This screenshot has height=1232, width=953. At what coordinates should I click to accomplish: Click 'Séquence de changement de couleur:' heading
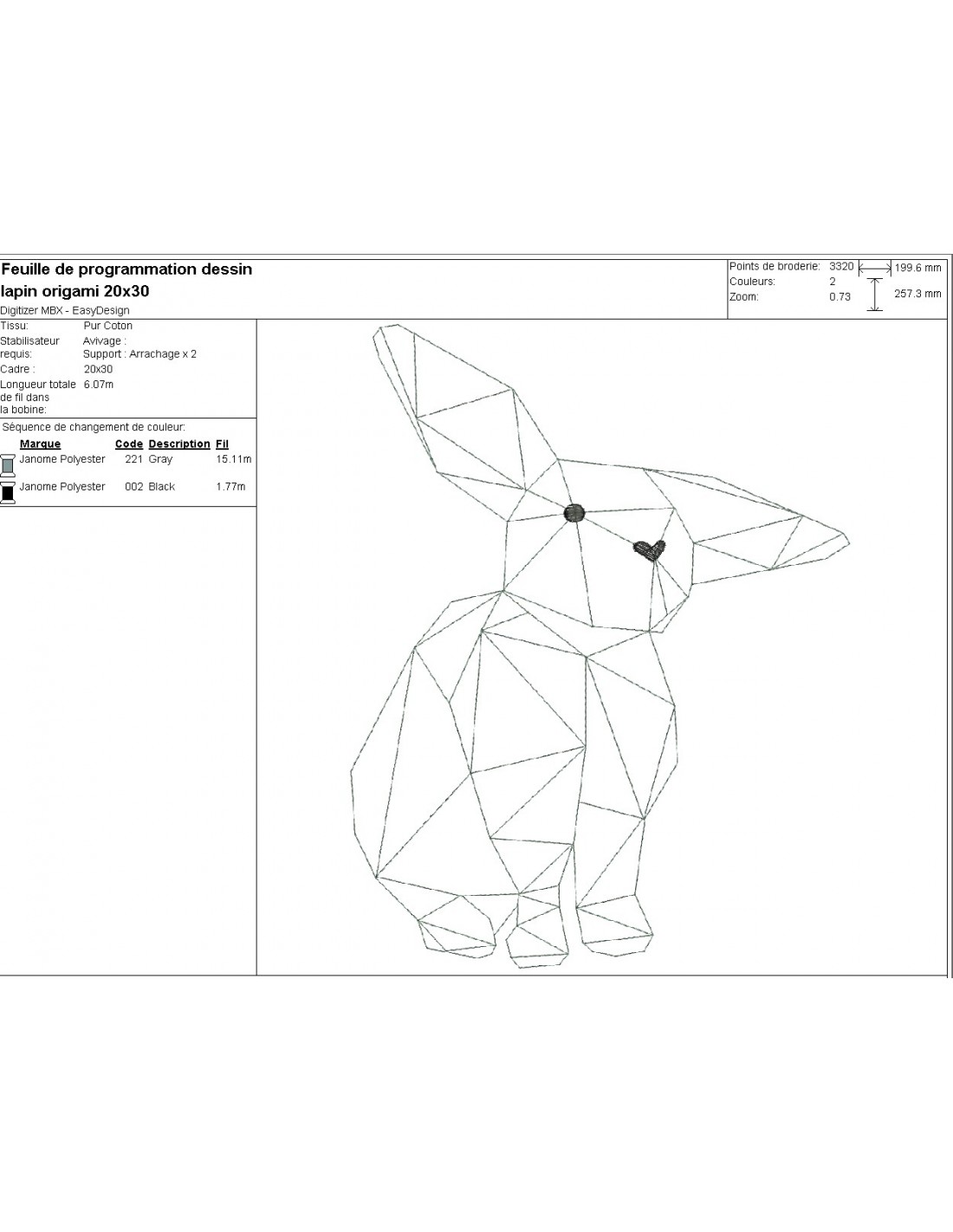pos(94,427)
